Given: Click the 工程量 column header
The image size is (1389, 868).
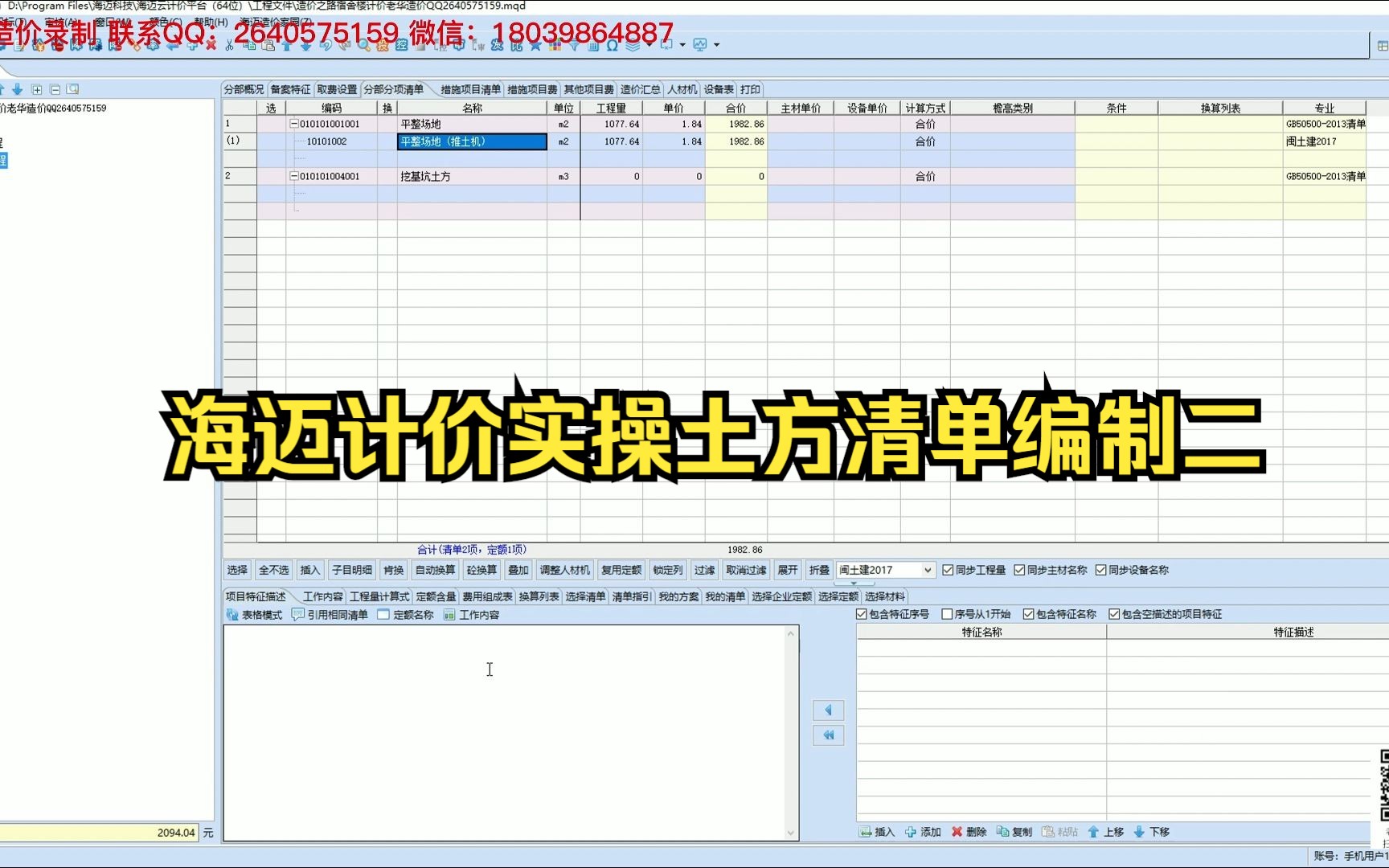Looking at the screenshot, I should (x=611, y=108).
